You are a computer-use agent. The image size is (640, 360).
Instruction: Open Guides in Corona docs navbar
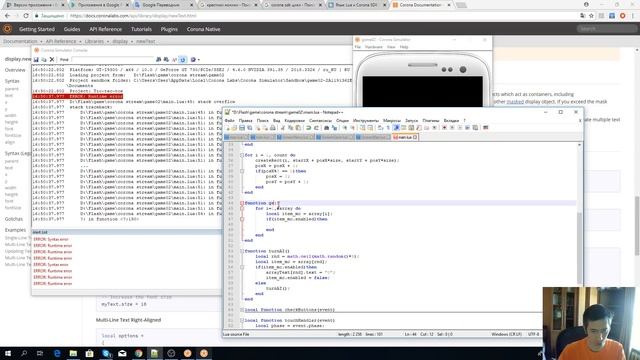pyautogui.click(x=72, y=29)
